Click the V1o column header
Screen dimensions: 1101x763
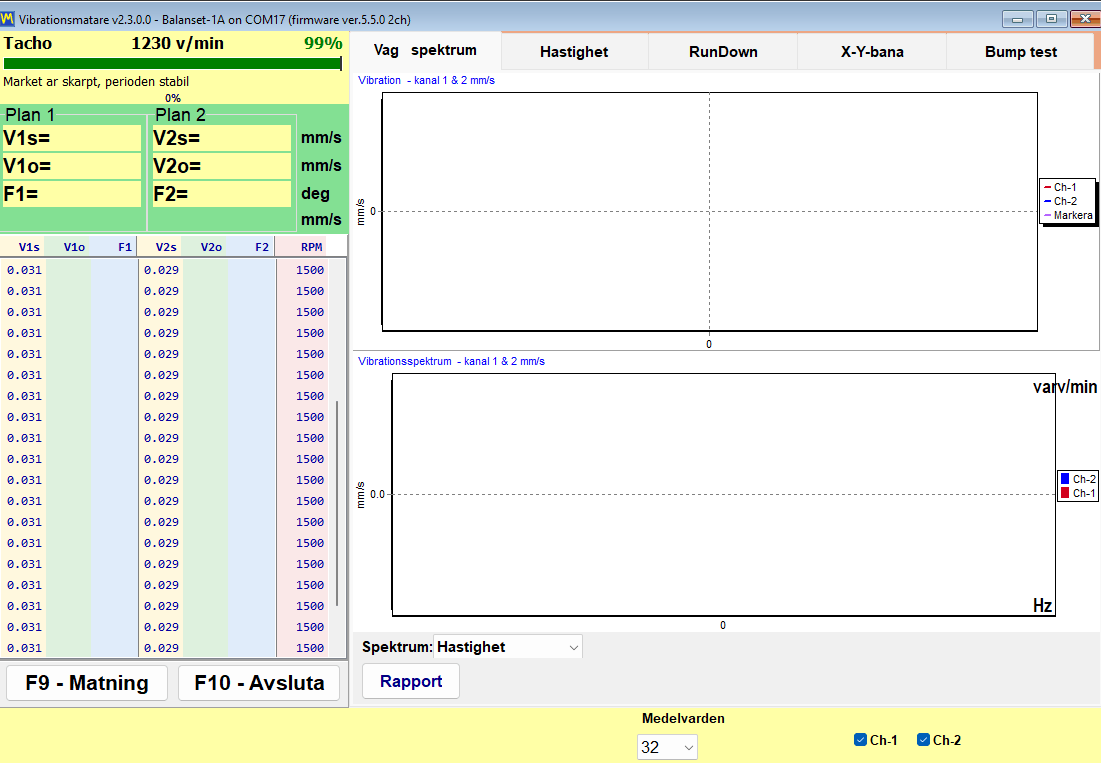coord(68,247)
